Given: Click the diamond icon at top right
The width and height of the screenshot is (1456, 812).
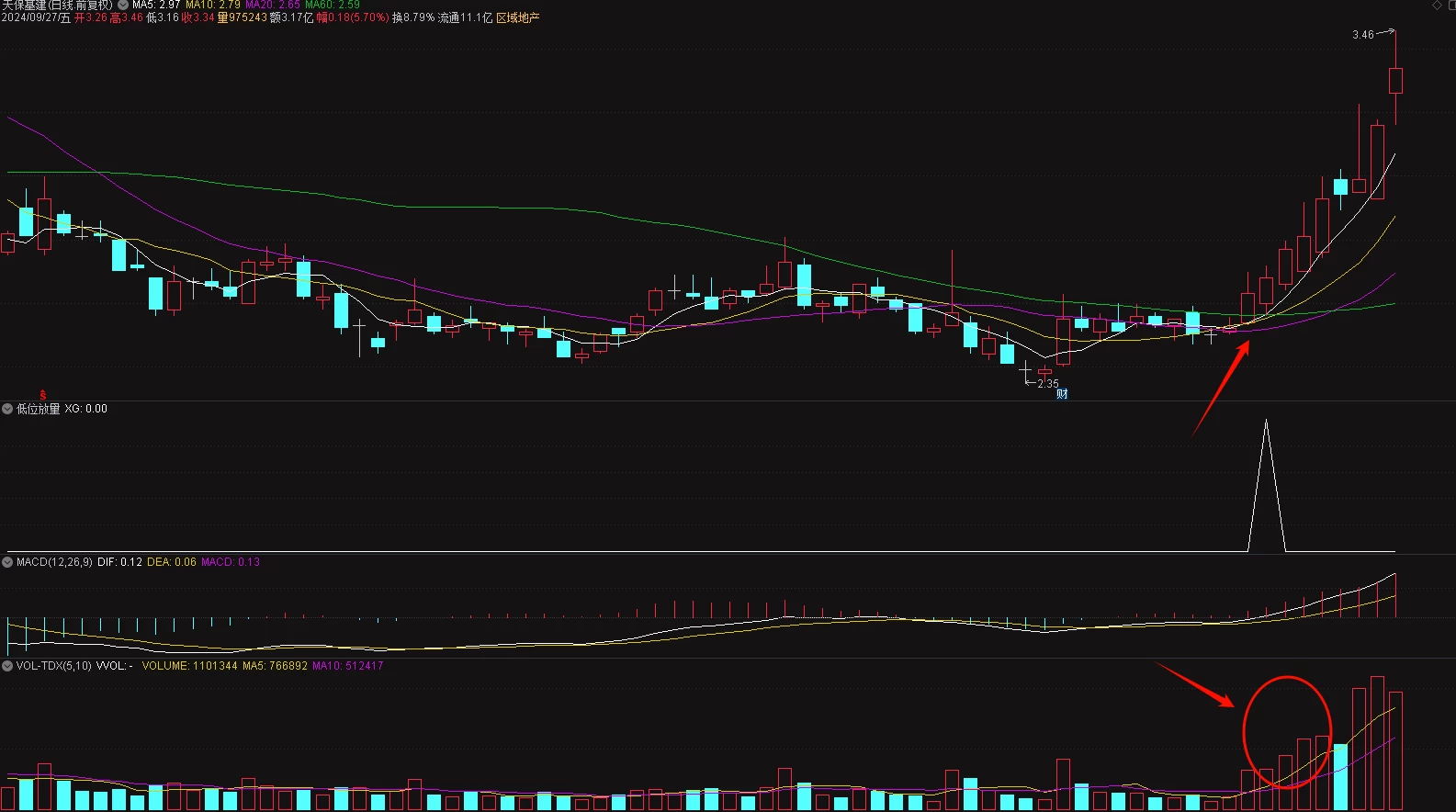Looking at the screenshot, I should (x=1438, y=6).
